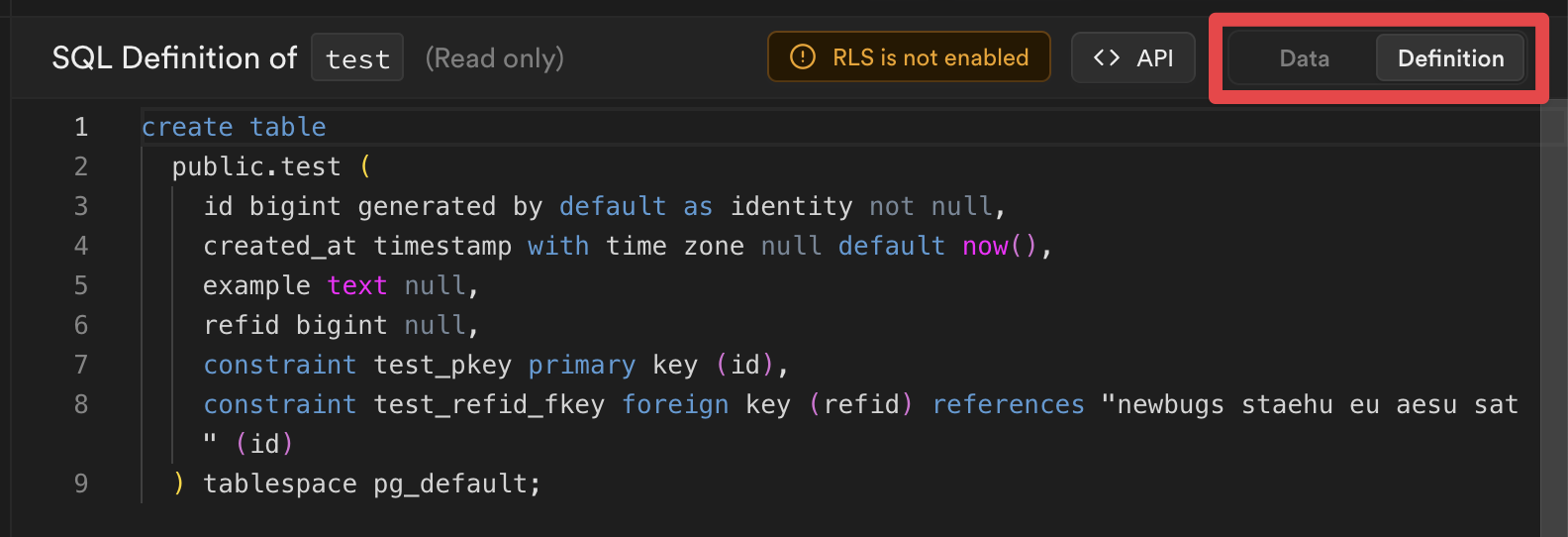Click "test_pkey" constraint name
Screen dimensions: 1568x537
coord(442,365)
